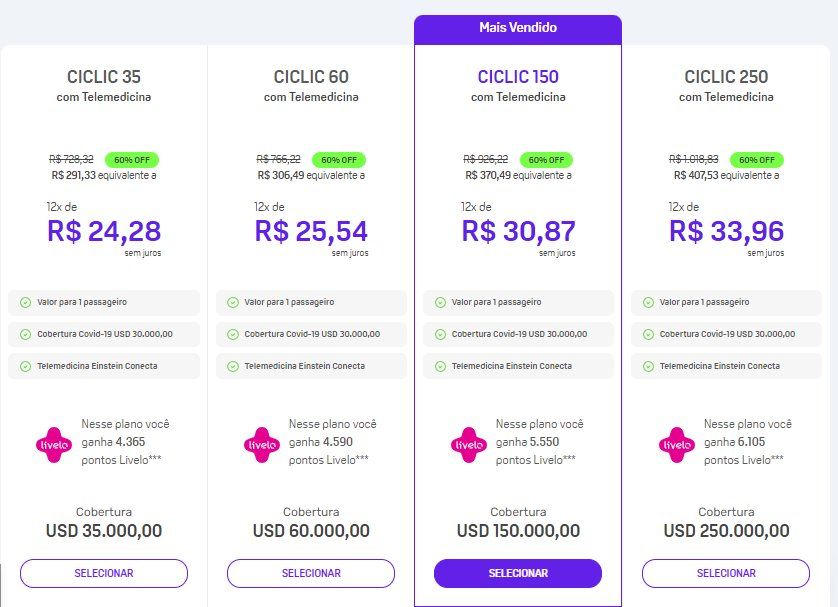
Task: Click the Livelo logo in CICLIC 150 plan
Action: [469, 445]
